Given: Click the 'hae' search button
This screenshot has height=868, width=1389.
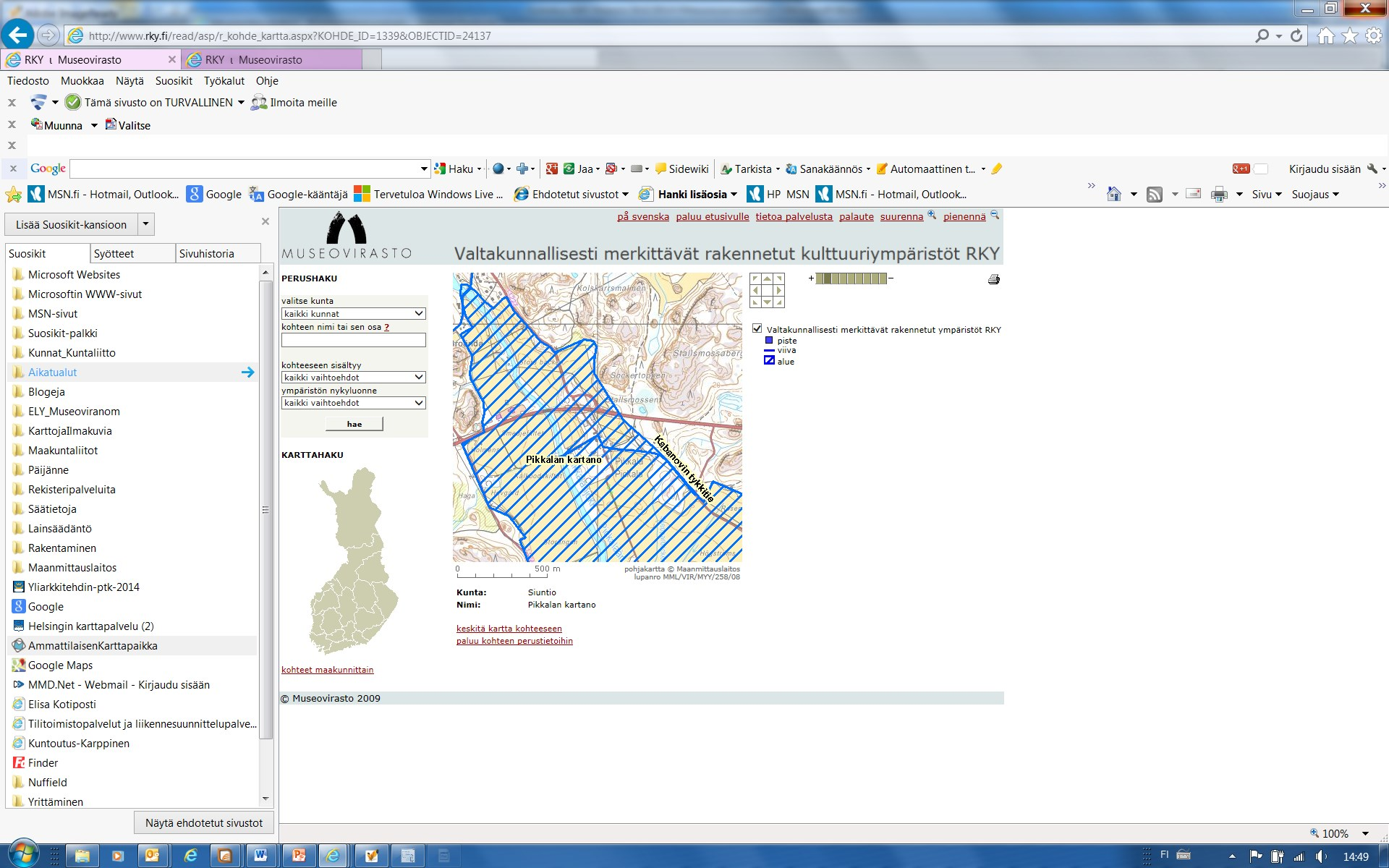Looking at the screenshot, I should (x=354, y=424).
